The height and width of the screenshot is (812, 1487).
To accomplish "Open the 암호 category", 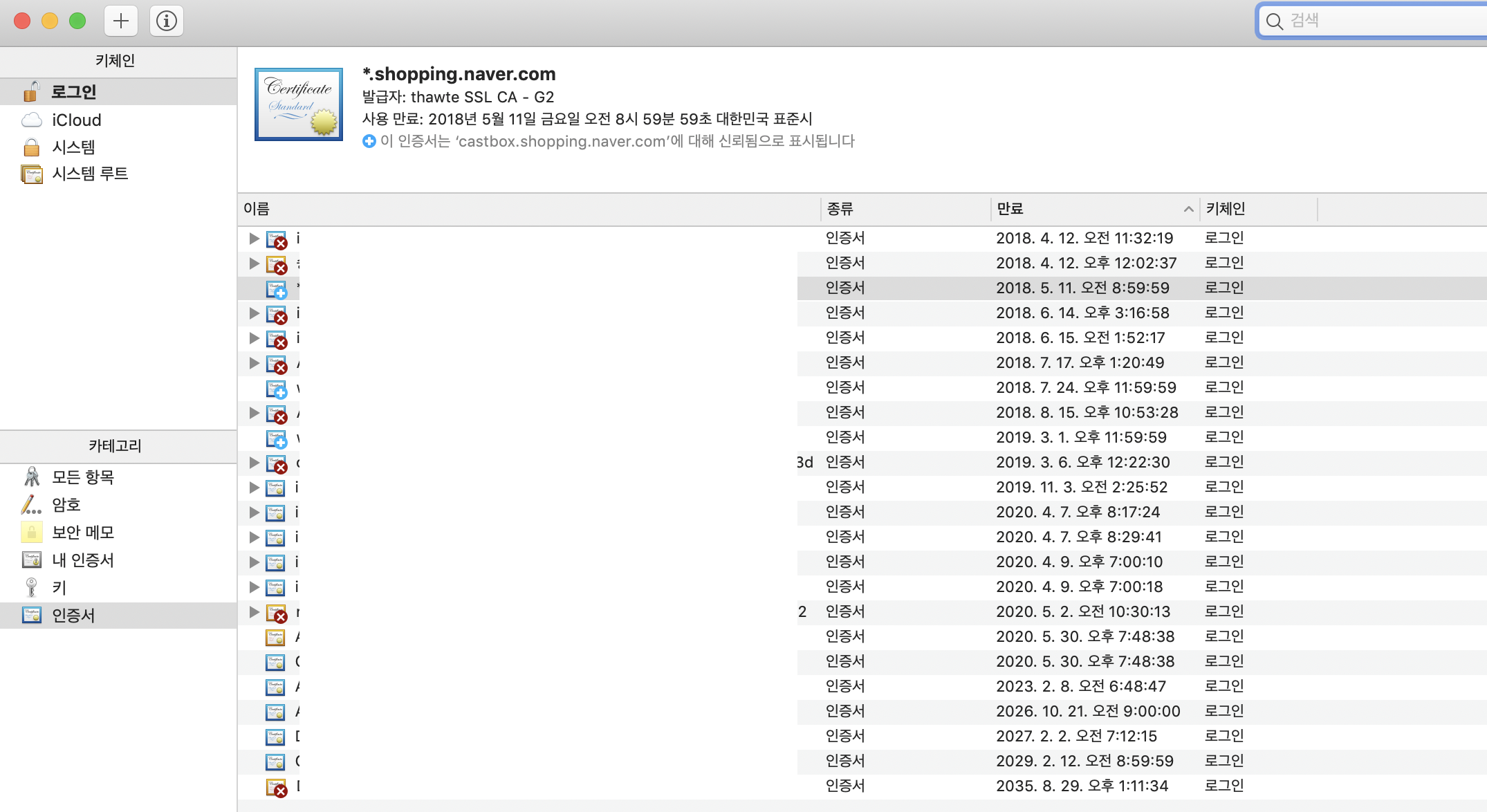I will (66, 505).
